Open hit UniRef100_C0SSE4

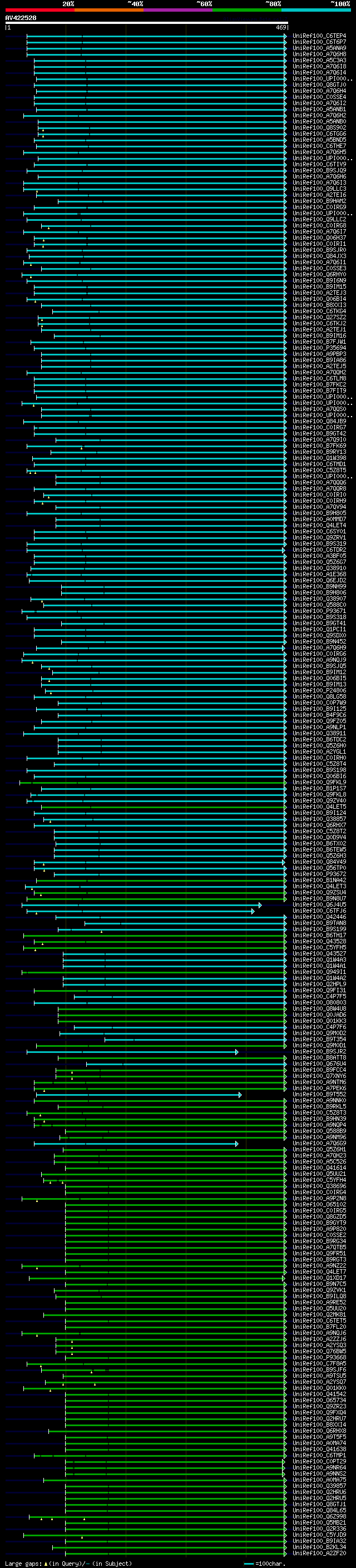point(319,97)
